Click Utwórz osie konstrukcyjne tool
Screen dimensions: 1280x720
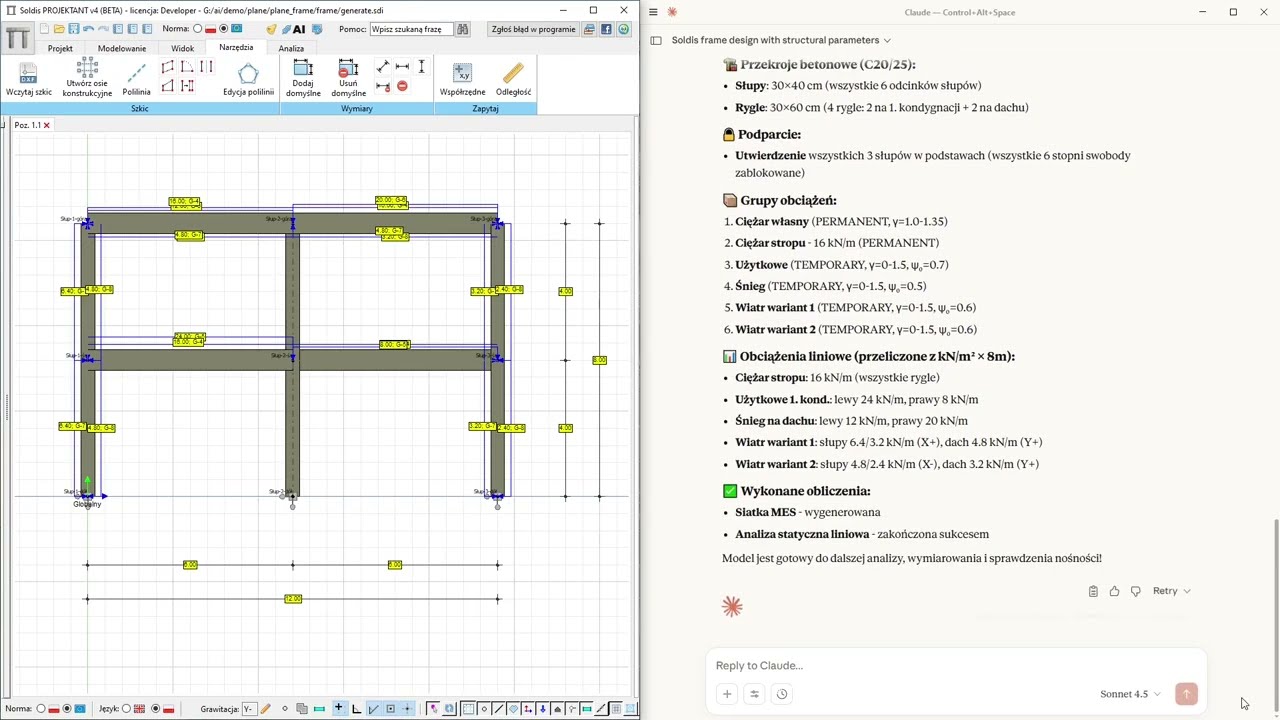pyautogui.click(x=87, y=78)
